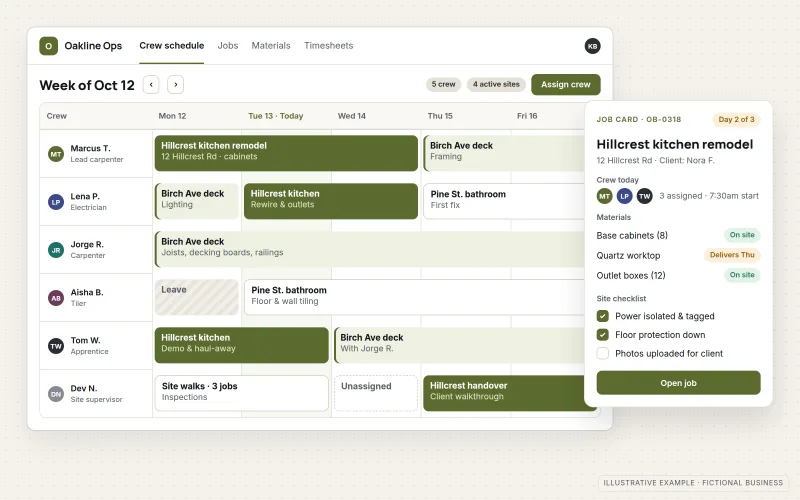Click the Wed 14 column header
Screen dimensions: 800x500
pyautogui.click(x=352, y=116)
